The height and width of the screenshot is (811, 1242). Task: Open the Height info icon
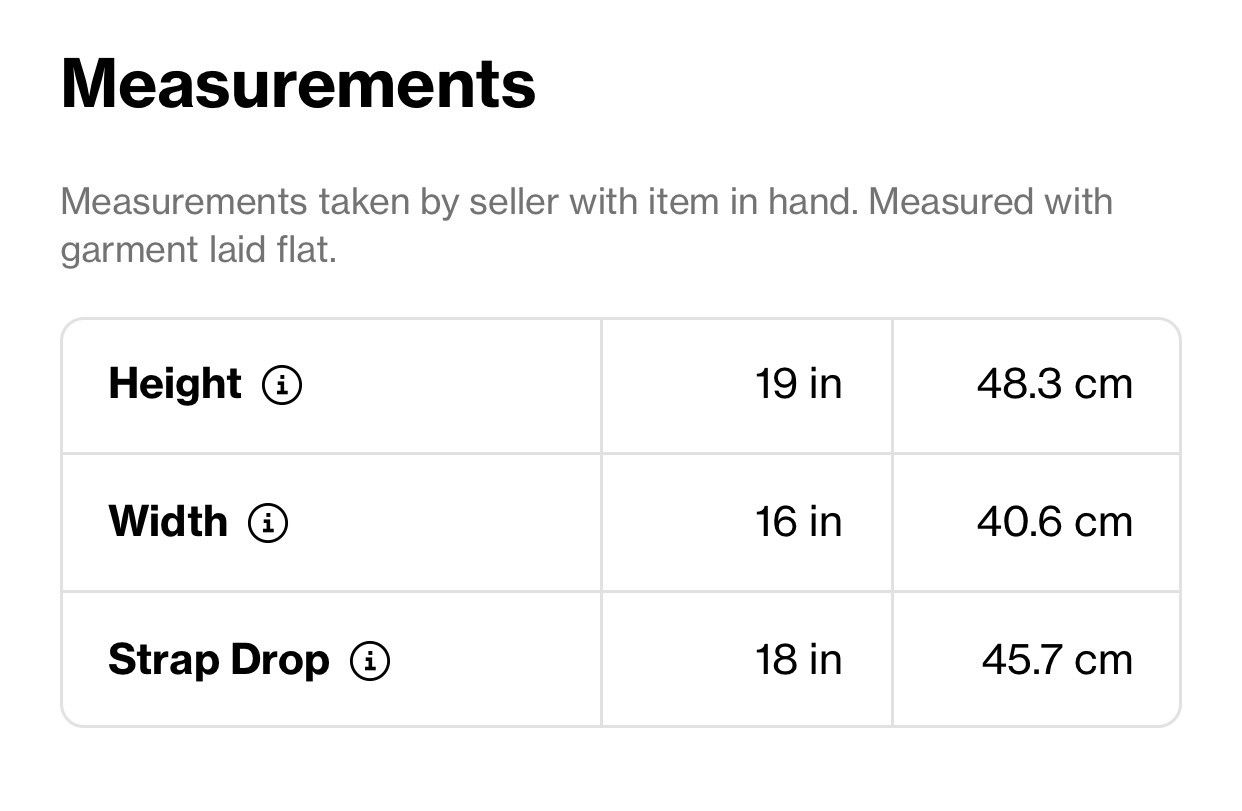[282, 385]
